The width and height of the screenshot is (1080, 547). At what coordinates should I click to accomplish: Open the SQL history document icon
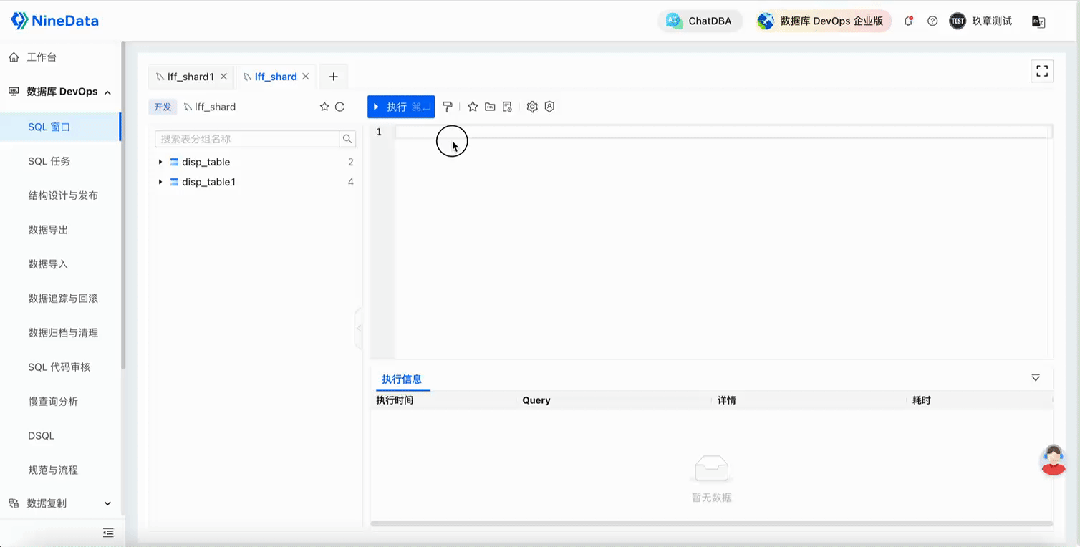[x=507, y=107]
